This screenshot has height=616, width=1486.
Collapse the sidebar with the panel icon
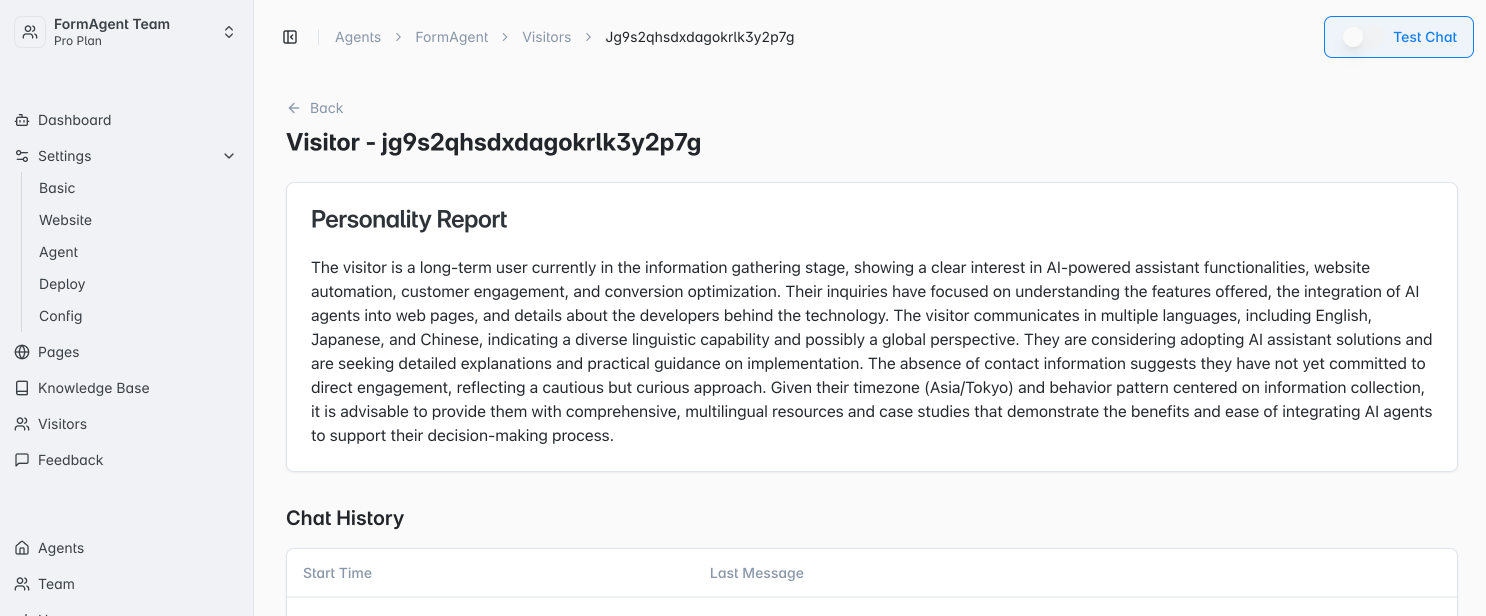coord(290,37)
